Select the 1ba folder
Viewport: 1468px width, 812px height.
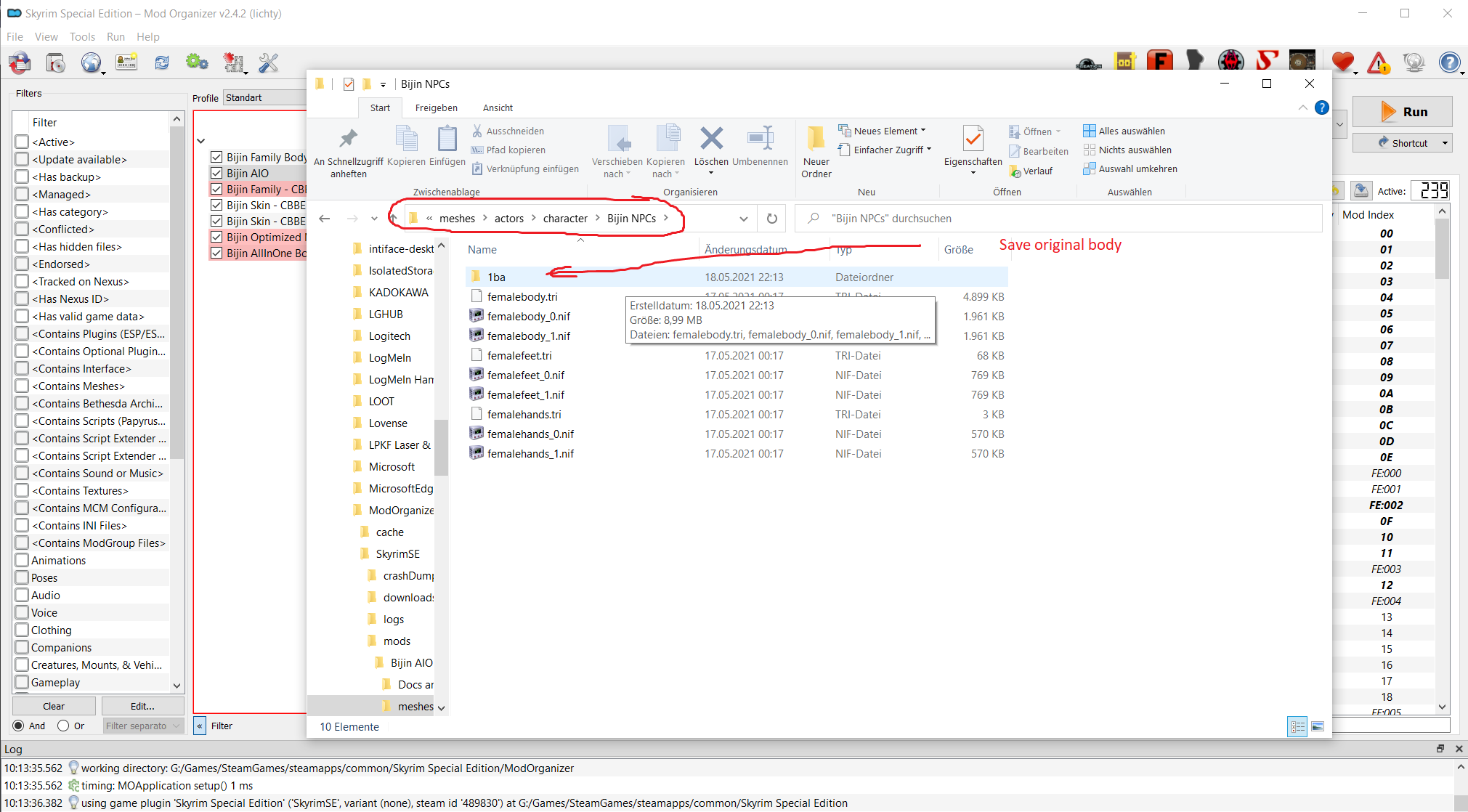point(736,277)
